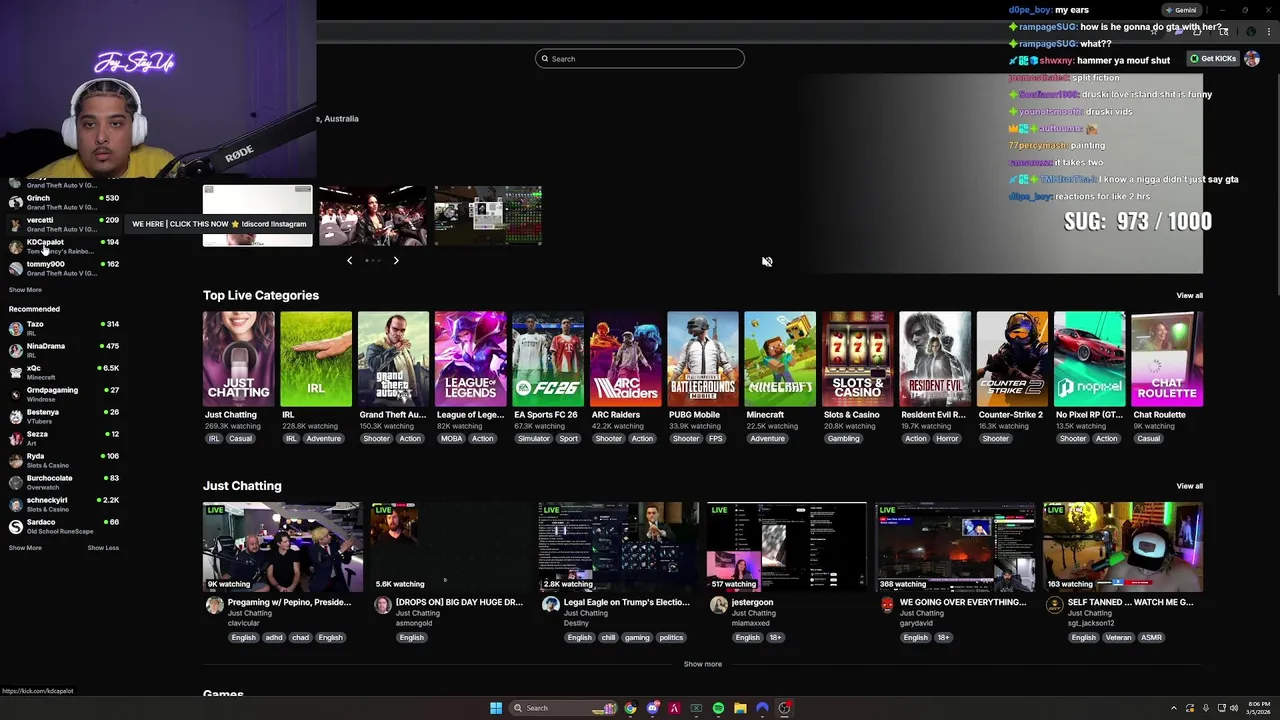Open the Grand Theft Auto category cover
Viewport: 1280px width, 720px height.
[393, 359]
